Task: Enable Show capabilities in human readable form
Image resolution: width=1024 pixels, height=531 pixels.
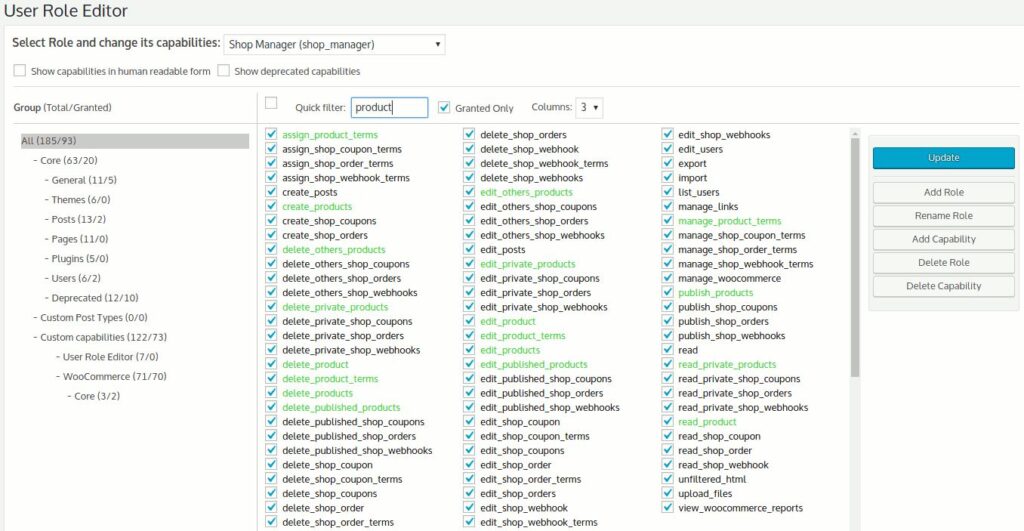Action: (x=20, y=71)
